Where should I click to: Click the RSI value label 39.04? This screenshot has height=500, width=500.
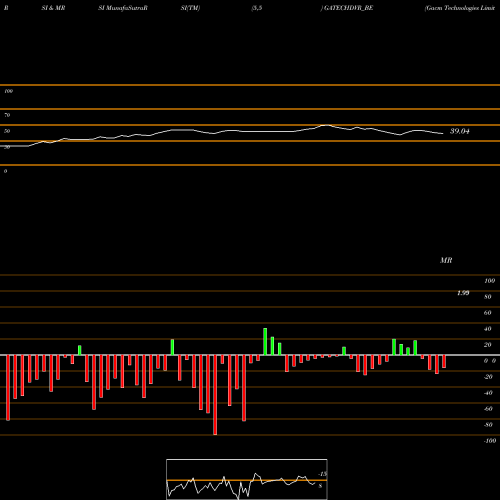coord(460,131)
